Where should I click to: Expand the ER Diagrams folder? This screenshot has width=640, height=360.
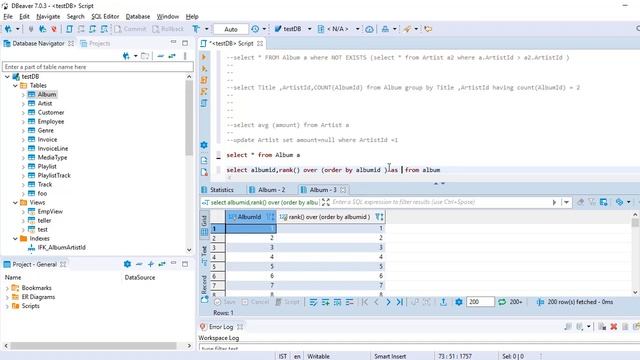click(7, 297)
